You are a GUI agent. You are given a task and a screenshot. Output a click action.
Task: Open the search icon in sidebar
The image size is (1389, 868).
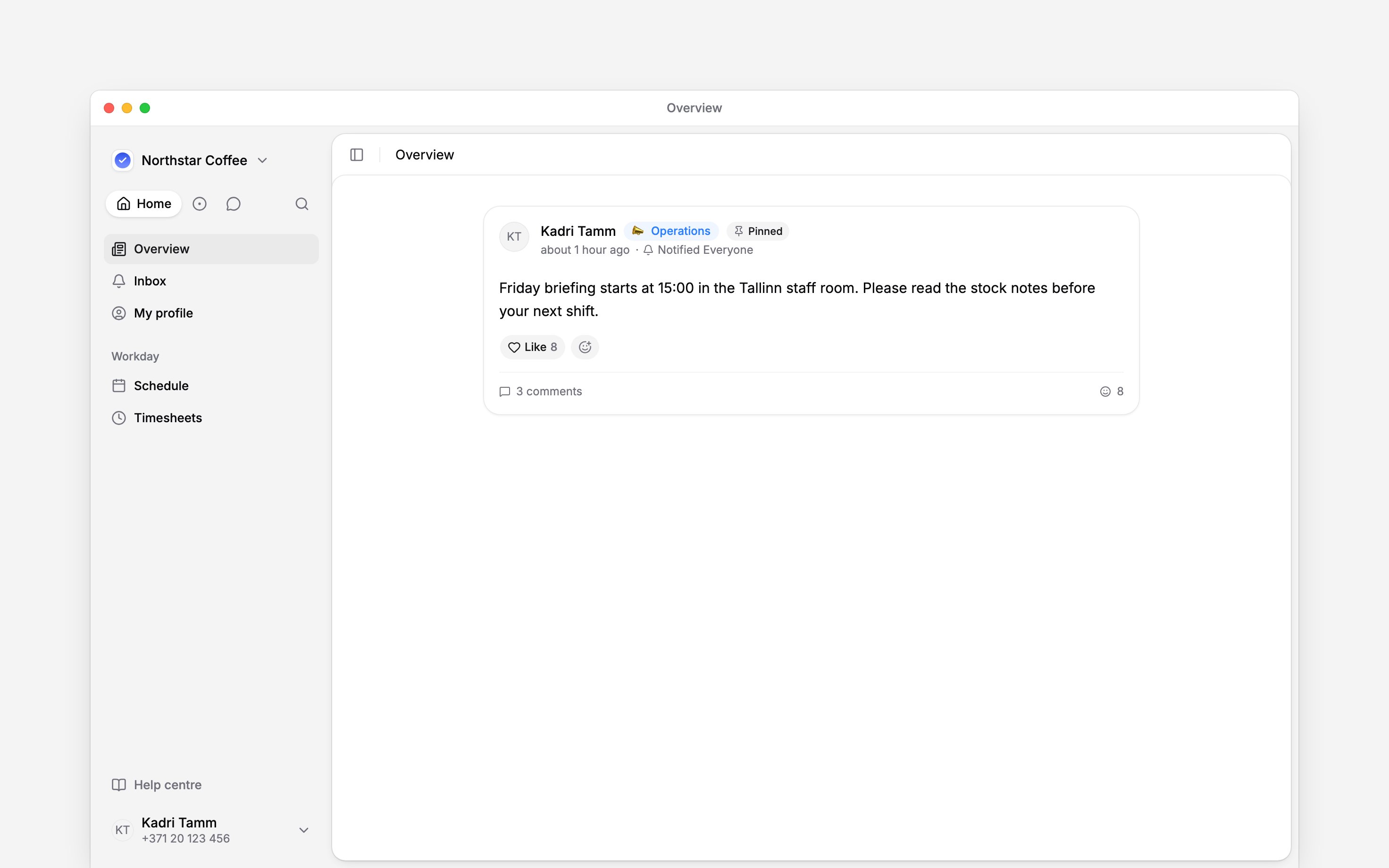[x=302, y=204]
